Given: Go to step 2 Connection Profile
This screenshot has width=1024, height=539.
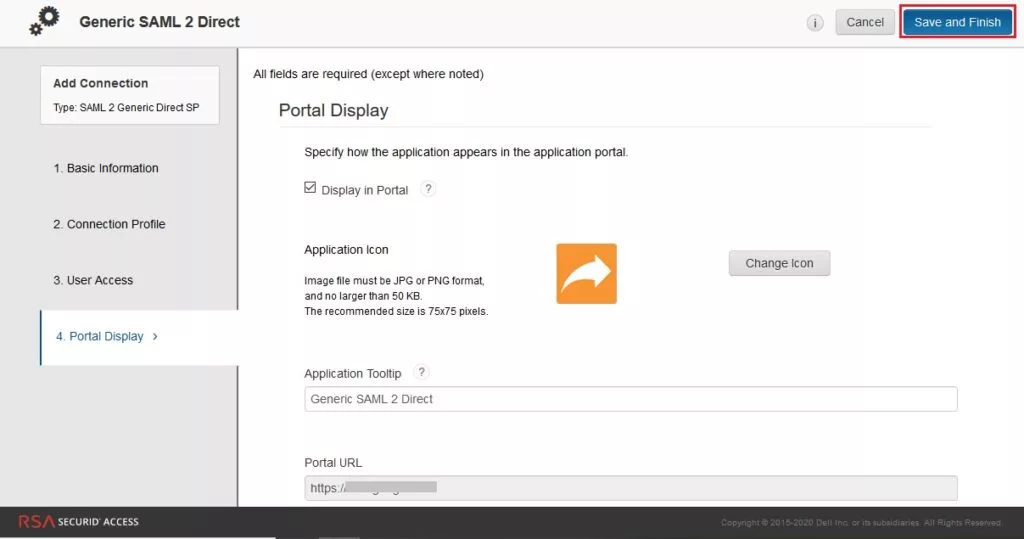Looking at the screenshot, I should tap(109, 224).
